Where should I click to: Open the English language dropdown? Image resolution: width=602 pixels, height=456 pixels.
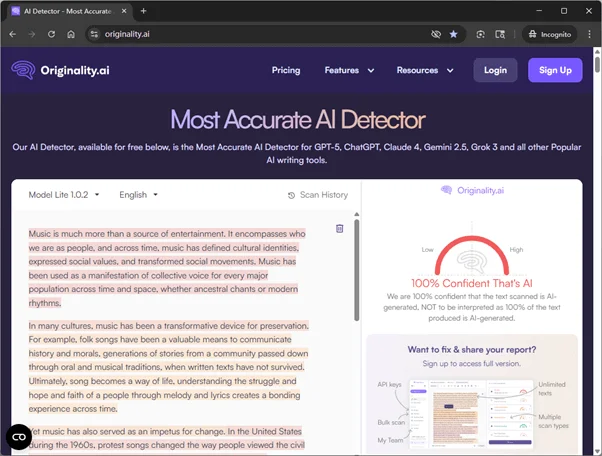point(138,195)
